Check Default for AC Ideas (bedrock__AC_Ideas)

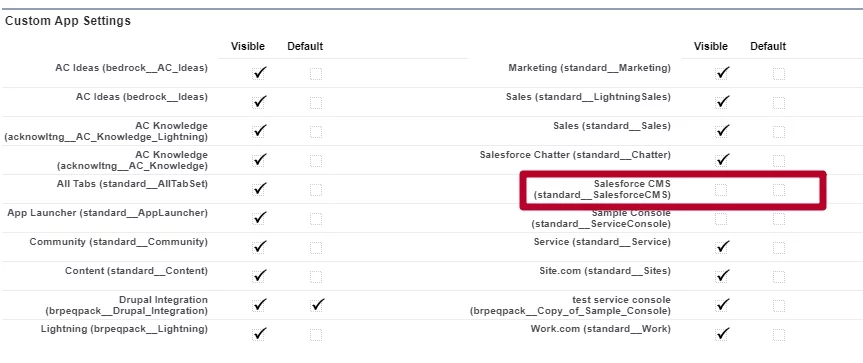316,74
